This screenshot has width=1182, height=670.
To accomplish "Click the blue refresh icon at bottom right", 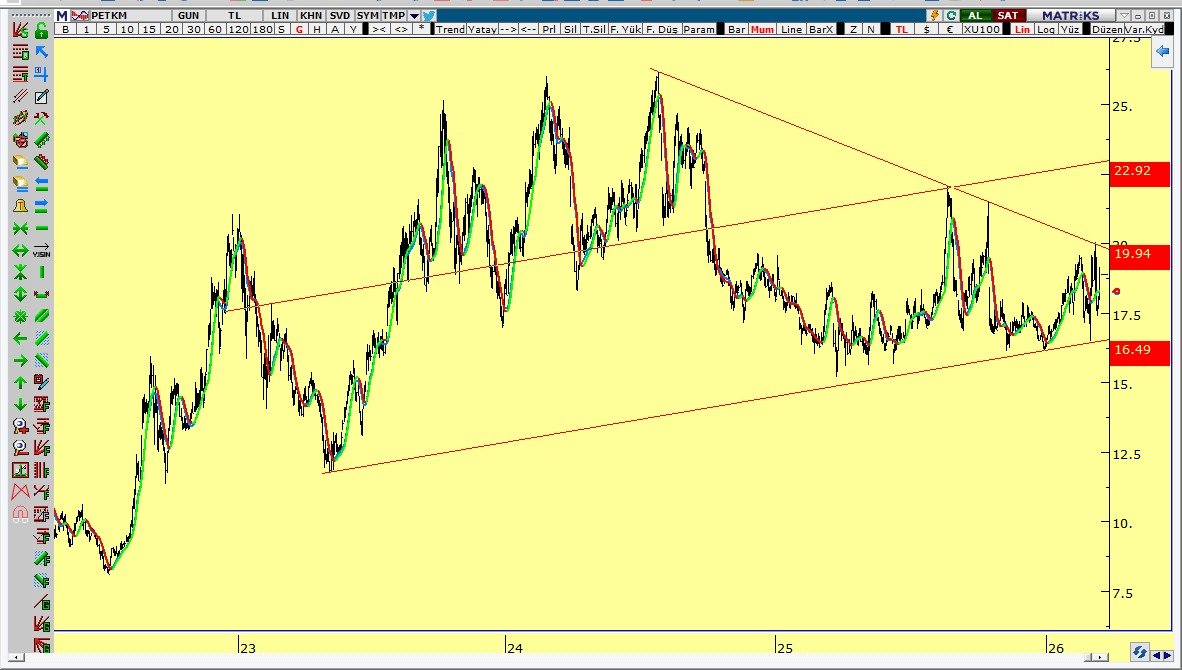I will [x=1139, y=651].
